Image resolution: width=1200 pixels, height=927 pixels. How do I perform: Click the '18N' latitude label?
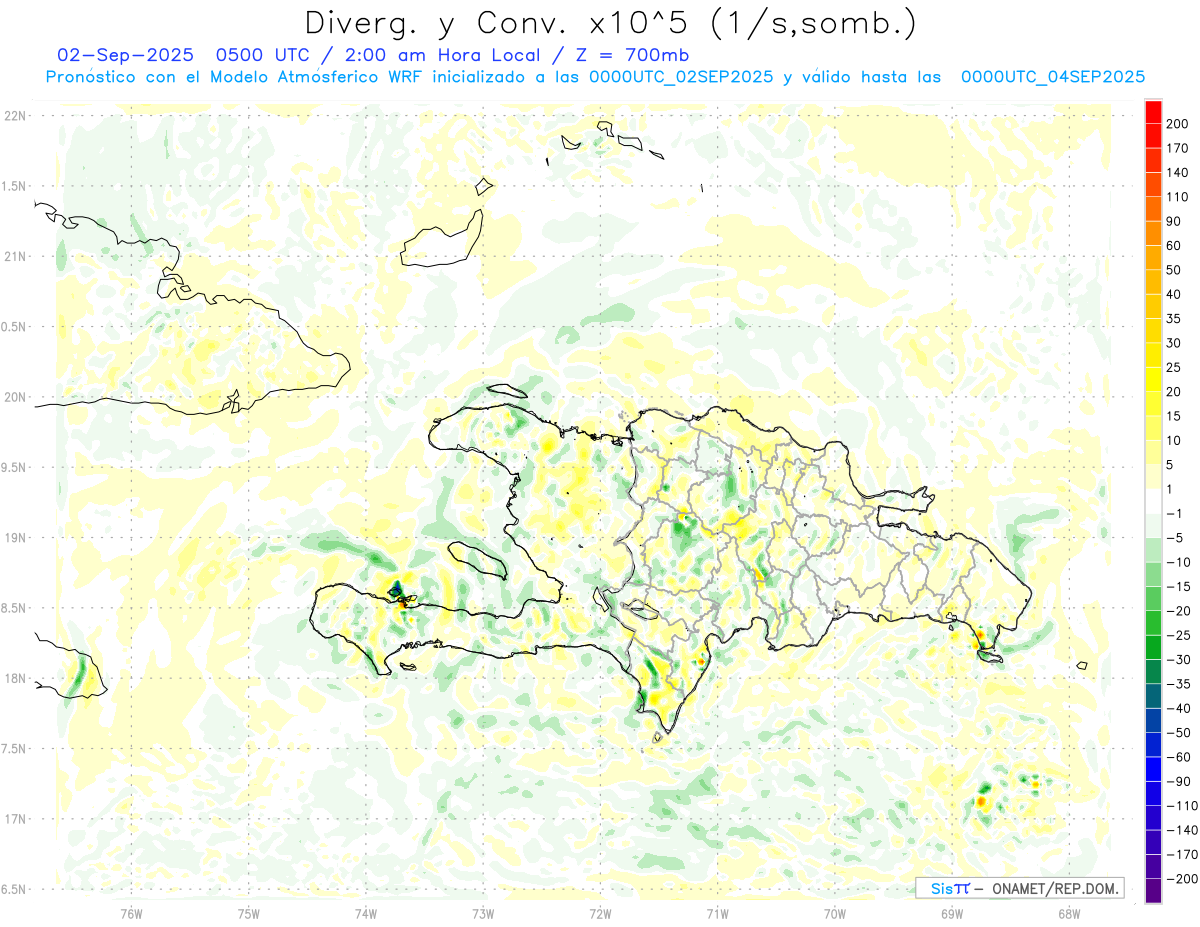tap(15, 678)
